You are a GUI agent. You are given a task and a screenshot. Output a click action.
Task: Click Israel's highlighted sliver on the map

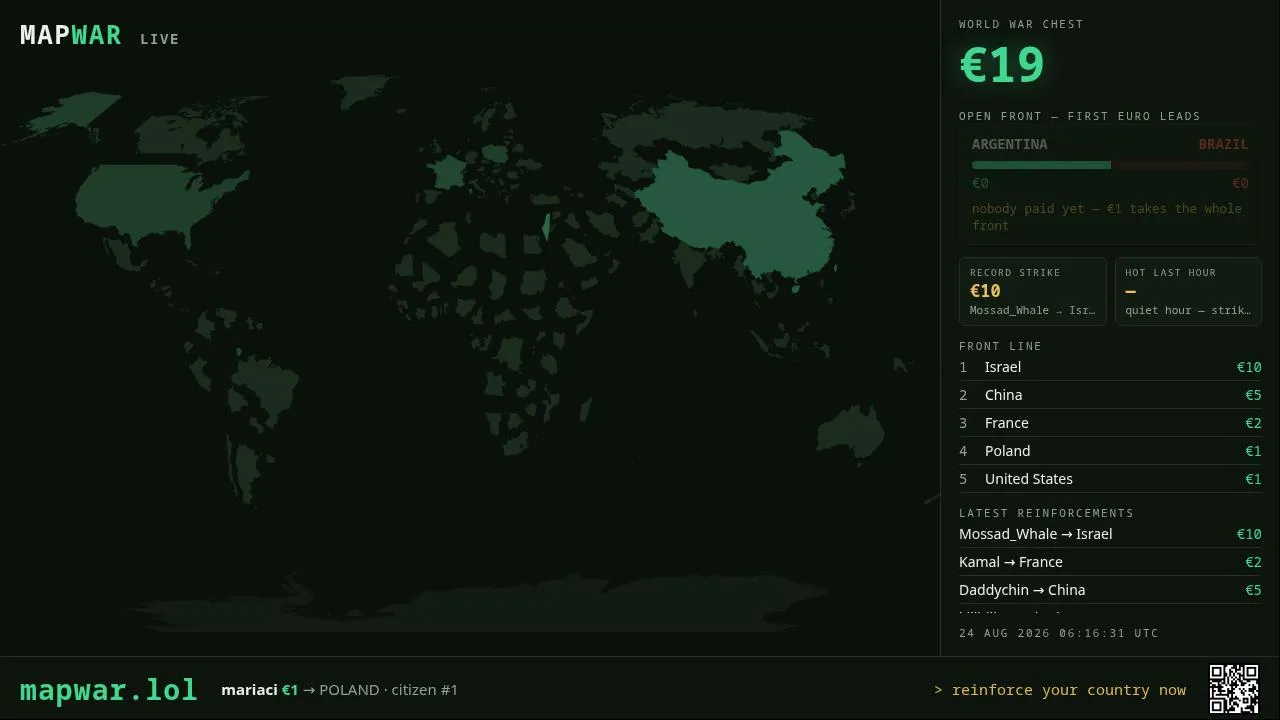(546, 227)
